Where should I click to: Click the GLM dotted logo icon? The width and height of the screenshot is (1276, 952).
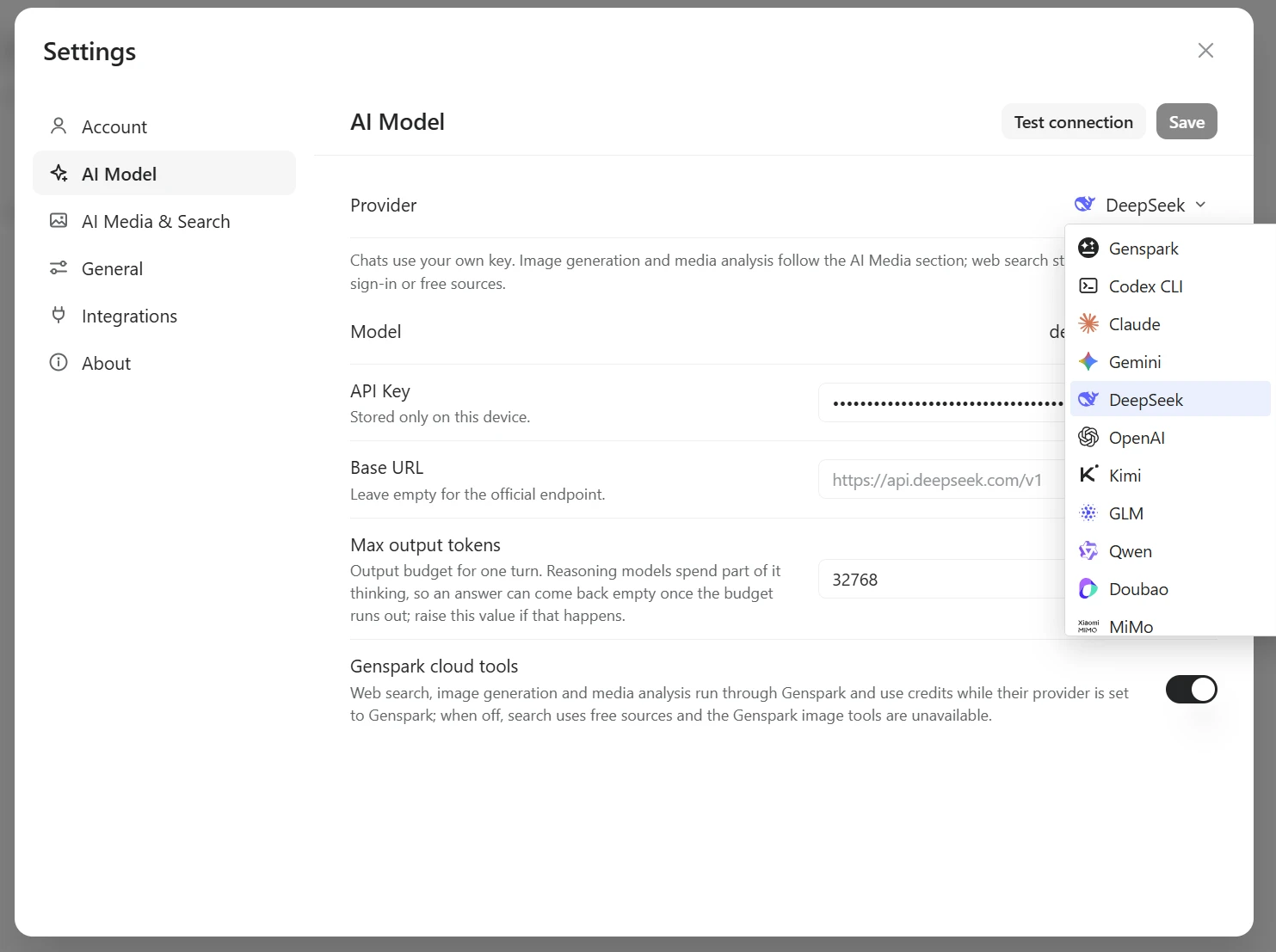pyautogui.click(x=1088, y=513)
